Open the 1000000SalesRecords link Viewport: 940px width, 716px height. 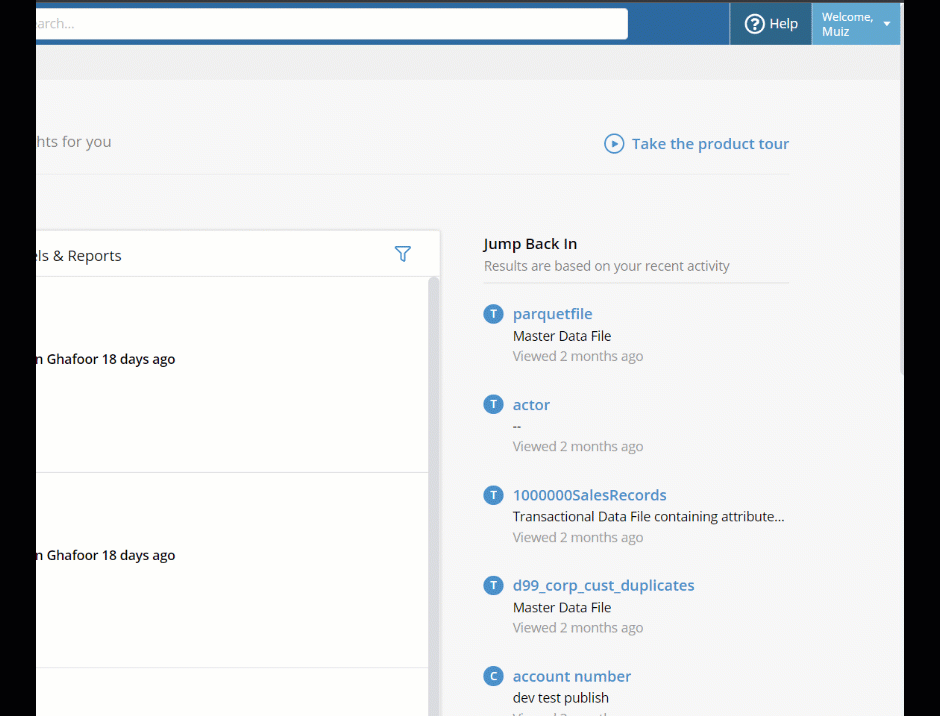click(x=589, y=495)
